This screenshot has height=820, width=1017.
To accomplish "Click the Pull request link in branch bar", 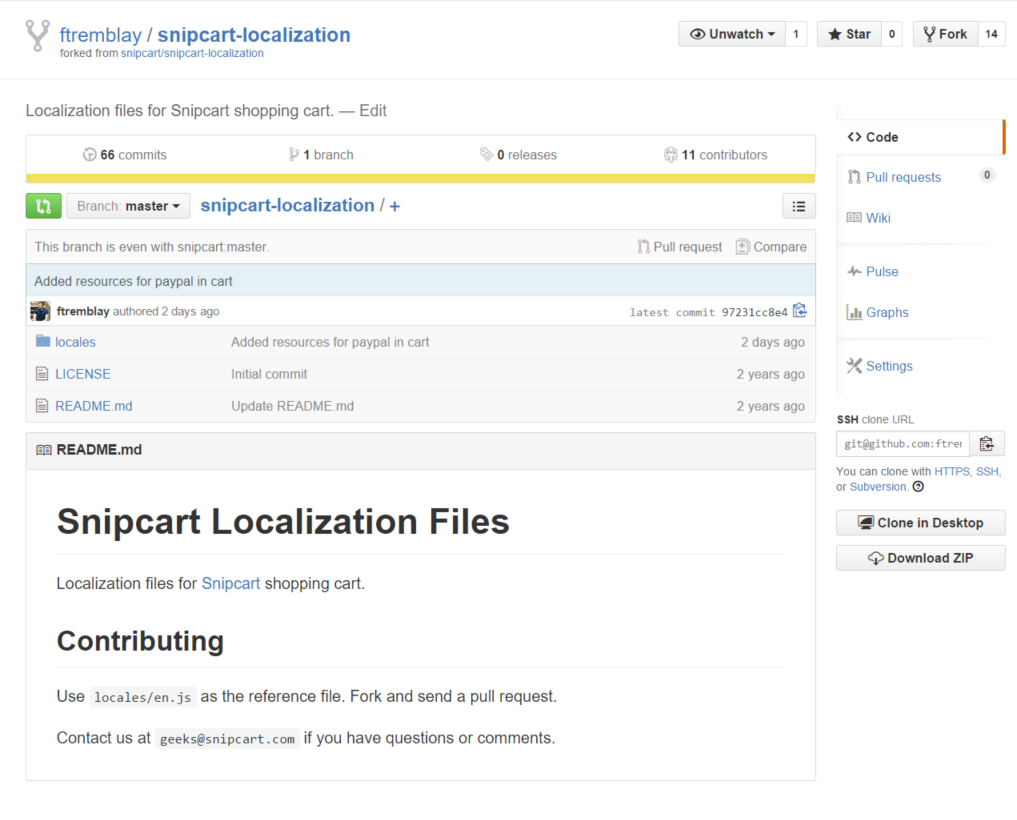I will (680, 247).
